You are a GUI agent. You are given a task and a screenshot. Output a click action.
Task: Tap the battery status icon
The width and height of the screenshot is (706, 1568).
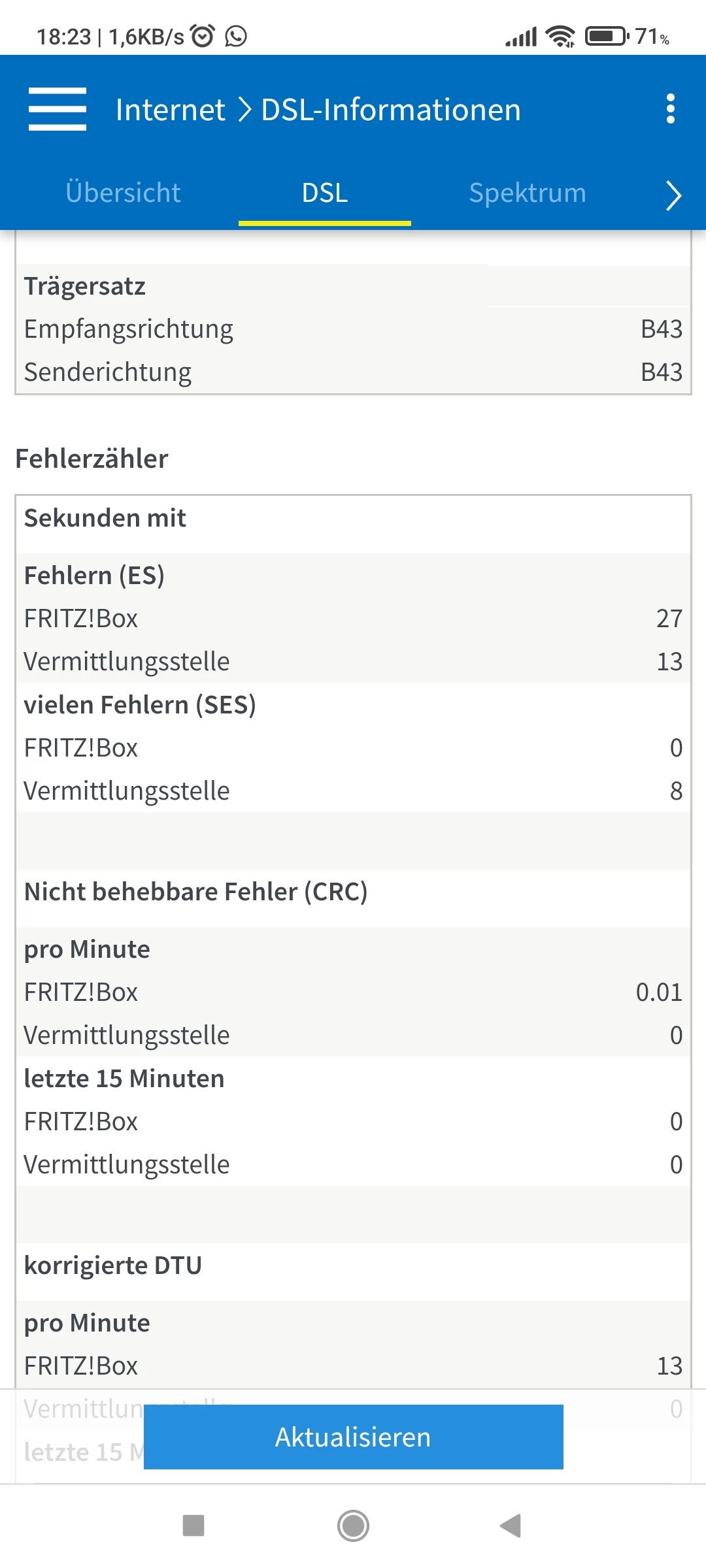(x=606, y=36)
